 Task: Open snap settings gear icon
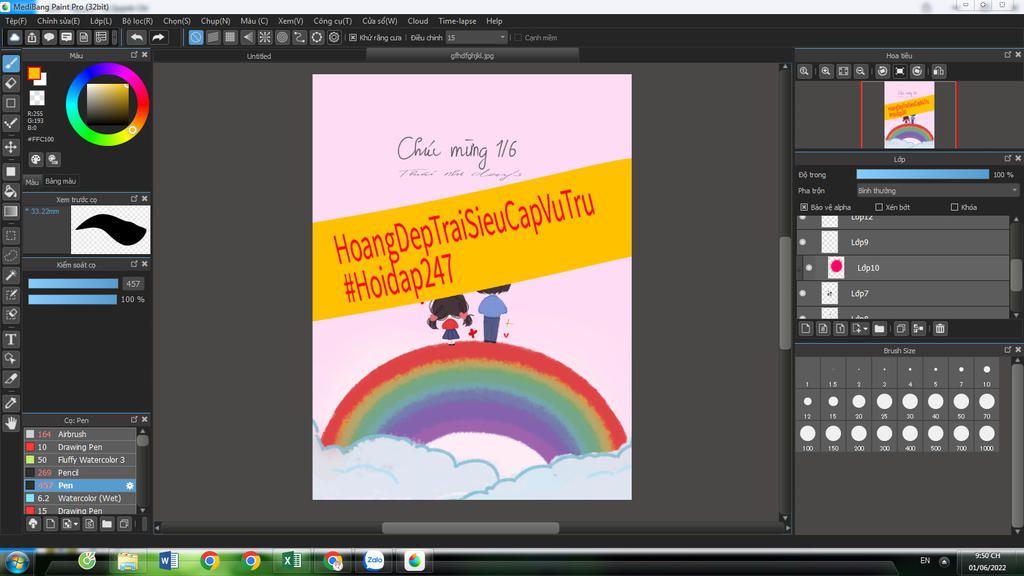coord(334,37)
